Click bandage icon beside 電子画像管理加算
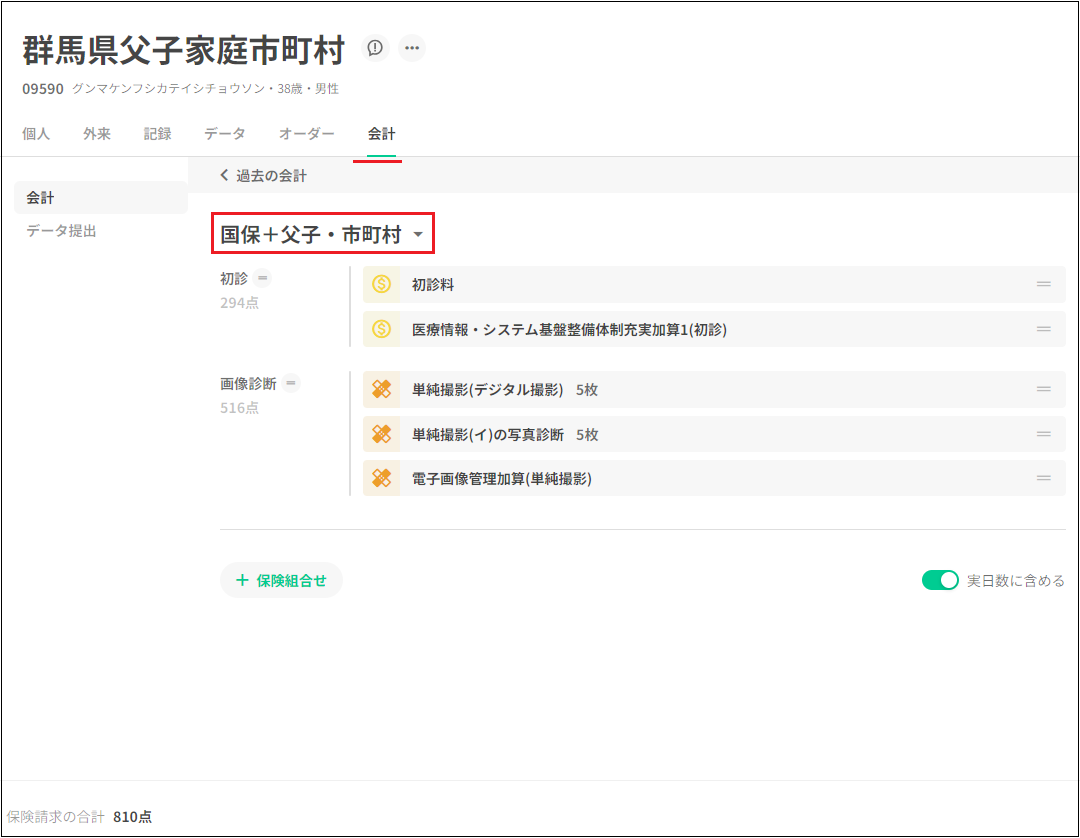Screen dimensions: 1080x838 click(x=382, y=478)
